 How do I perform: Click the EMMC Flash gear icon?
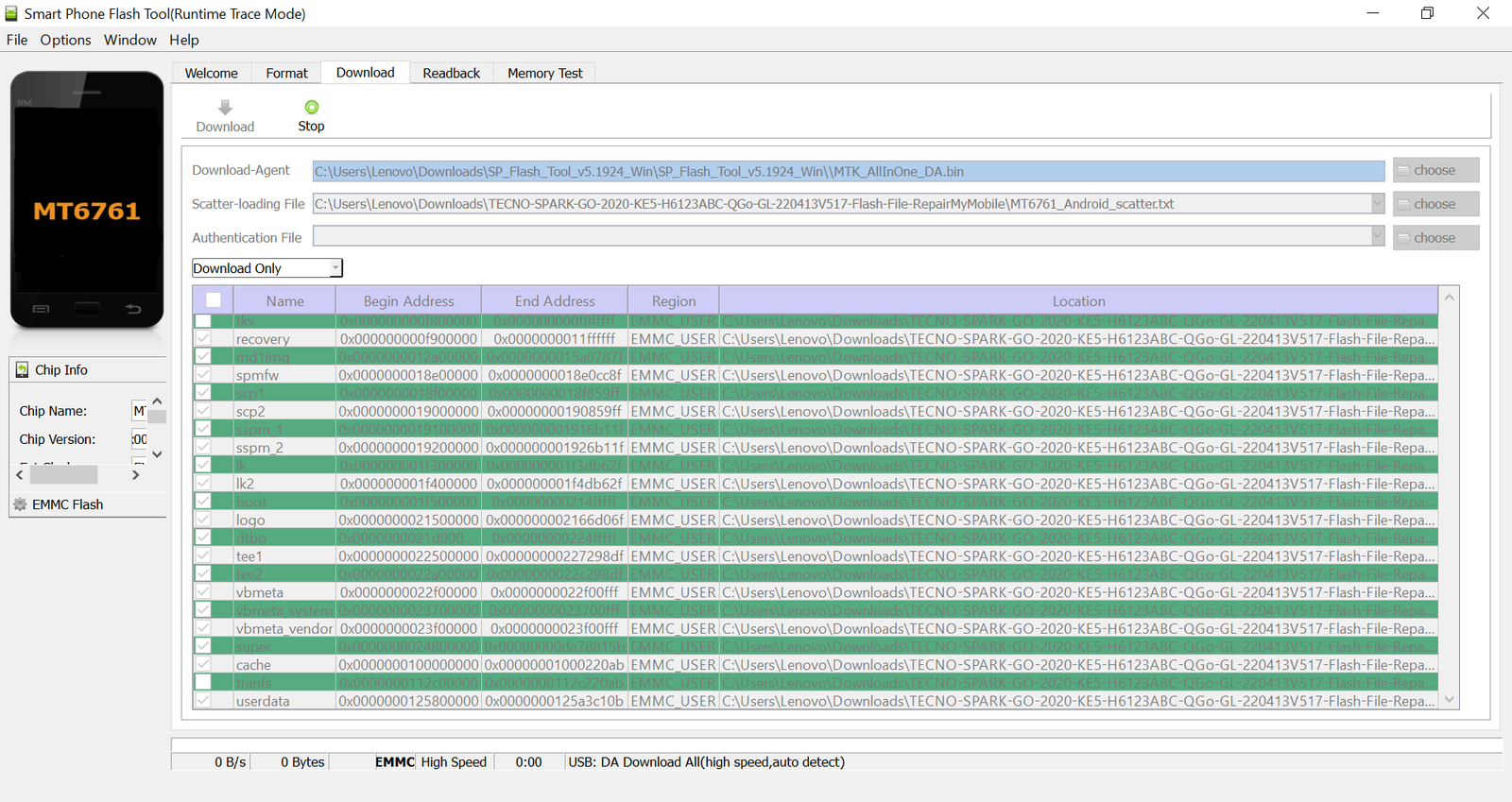(x=20, y=504)
